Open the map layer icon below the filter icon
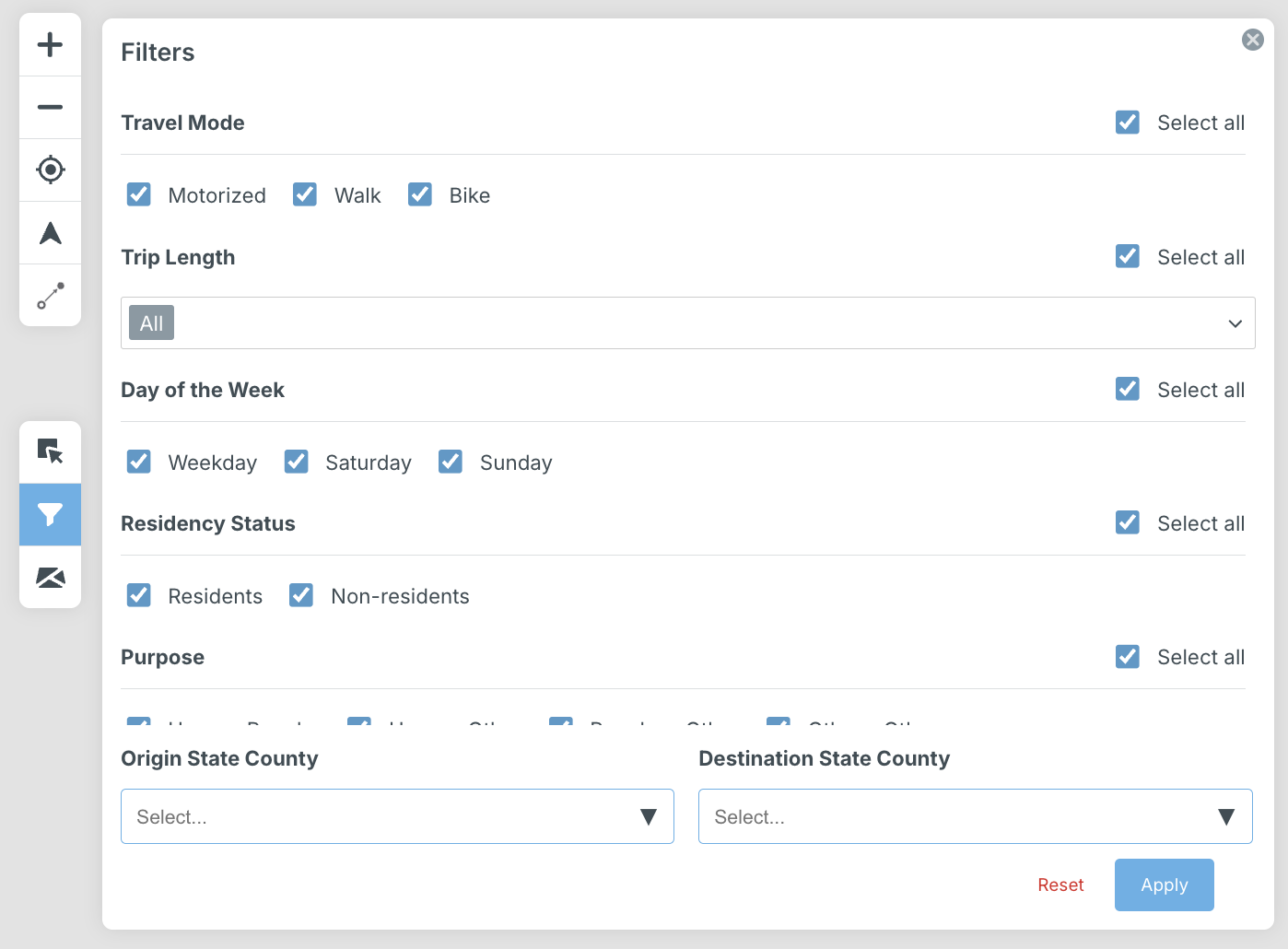Viewport: 1288px width, 949px height. coord(50,578)
